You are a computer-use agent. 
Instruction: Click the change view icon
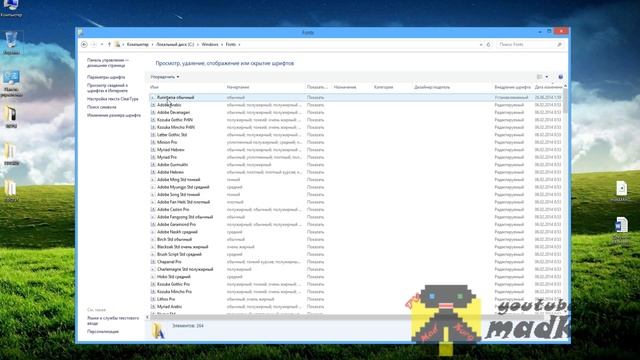pos(540,77)
